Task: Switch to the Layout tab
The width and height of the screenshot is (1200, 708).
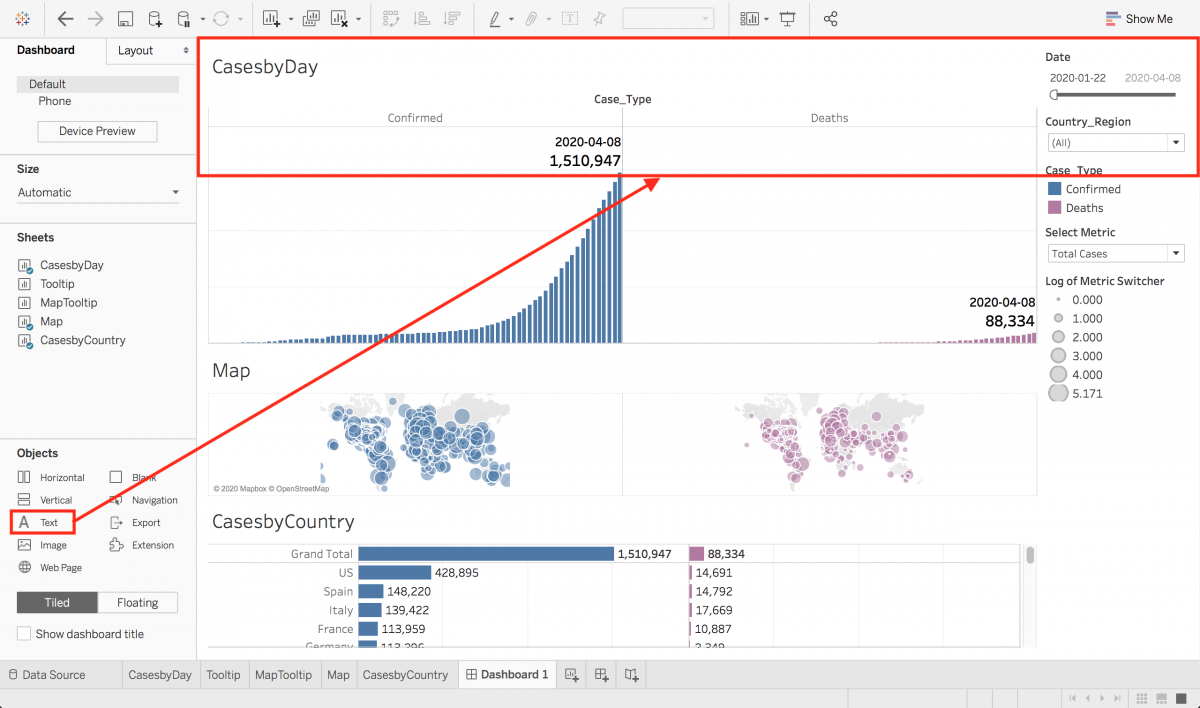Action: [150, 50]
